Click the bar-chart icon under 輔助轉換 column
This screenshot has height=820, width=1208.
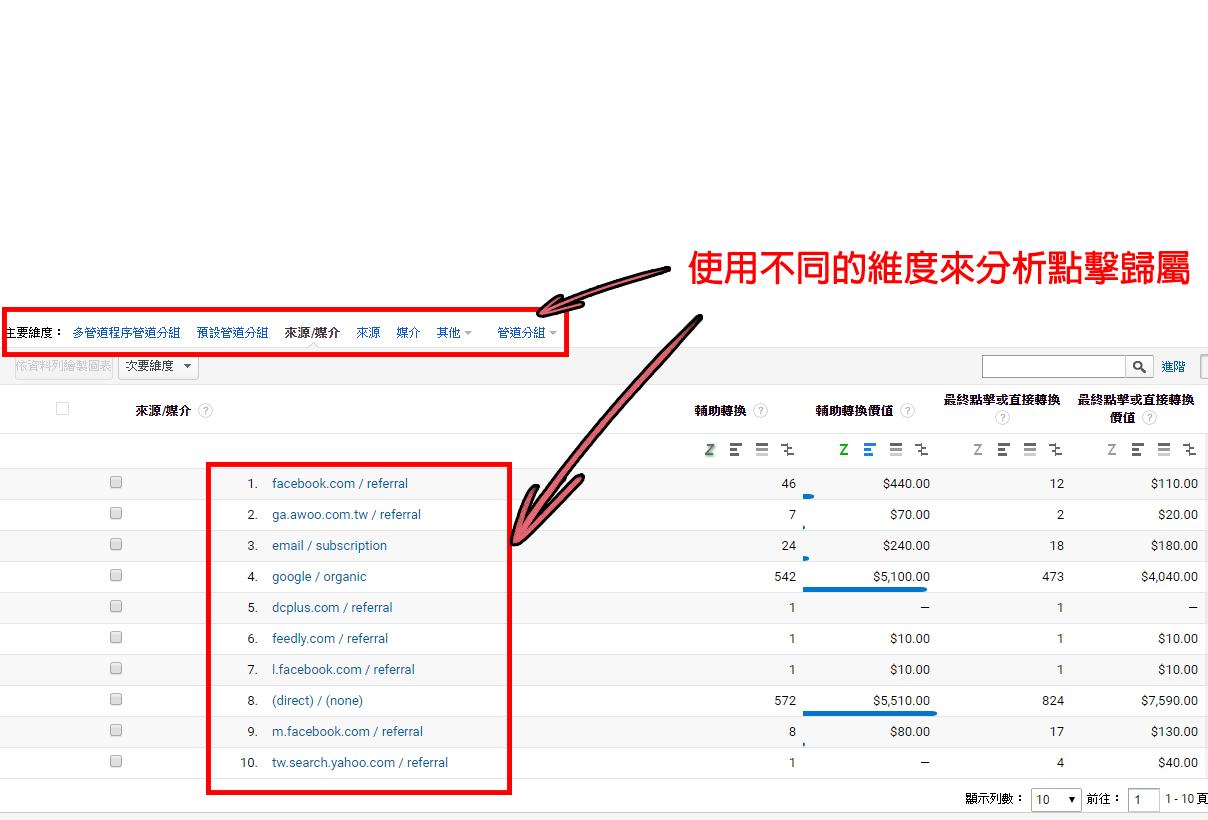click(736, 450)
